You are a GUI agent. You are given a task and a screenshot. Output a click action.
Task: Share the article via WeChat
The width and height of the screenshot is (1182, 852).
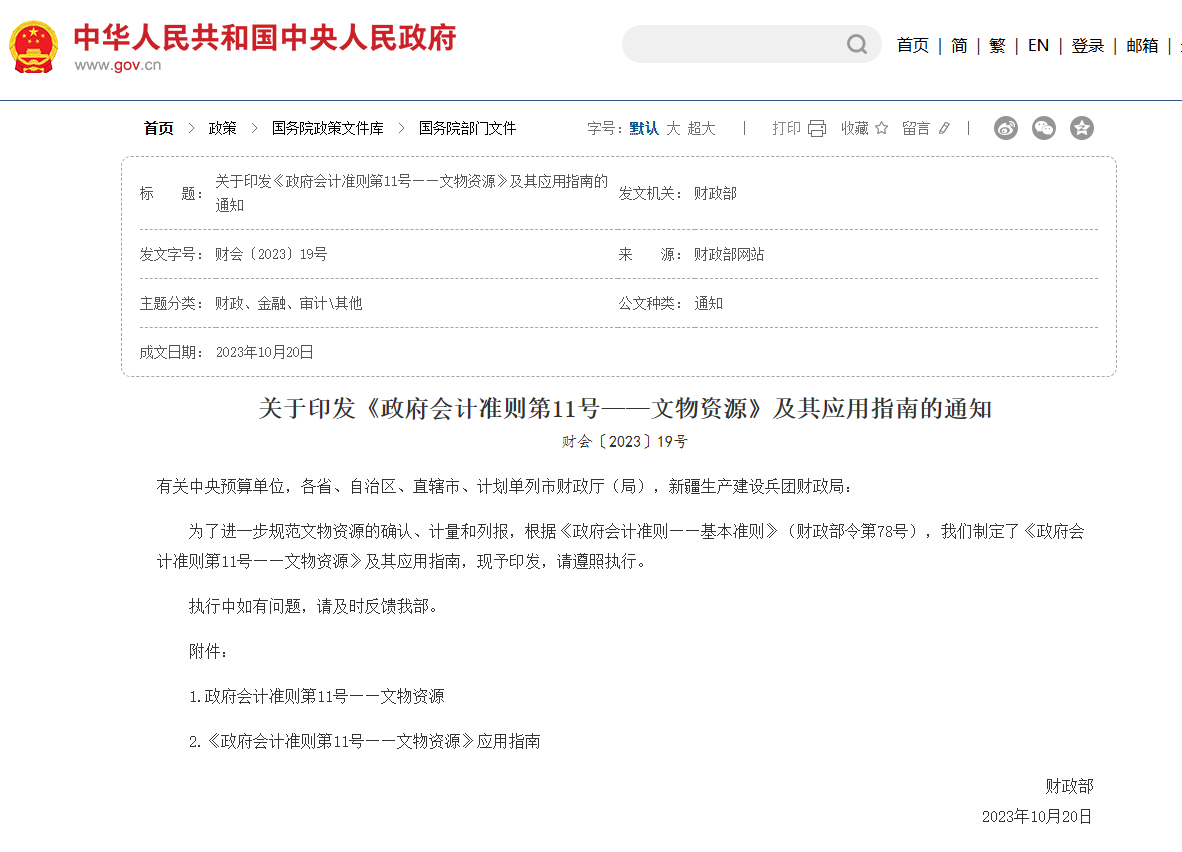click(1043, 128)
